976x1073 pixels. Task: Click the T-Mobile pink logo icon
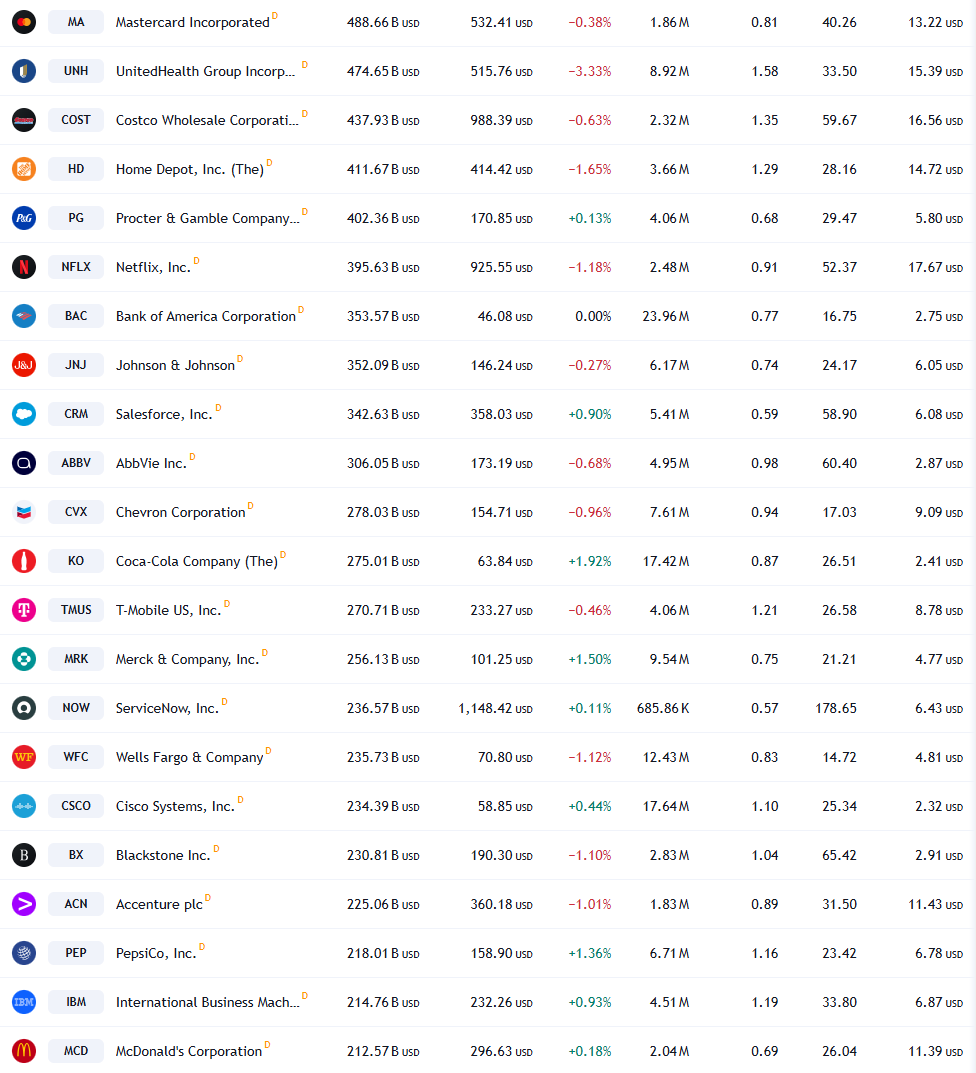(24, 610)
